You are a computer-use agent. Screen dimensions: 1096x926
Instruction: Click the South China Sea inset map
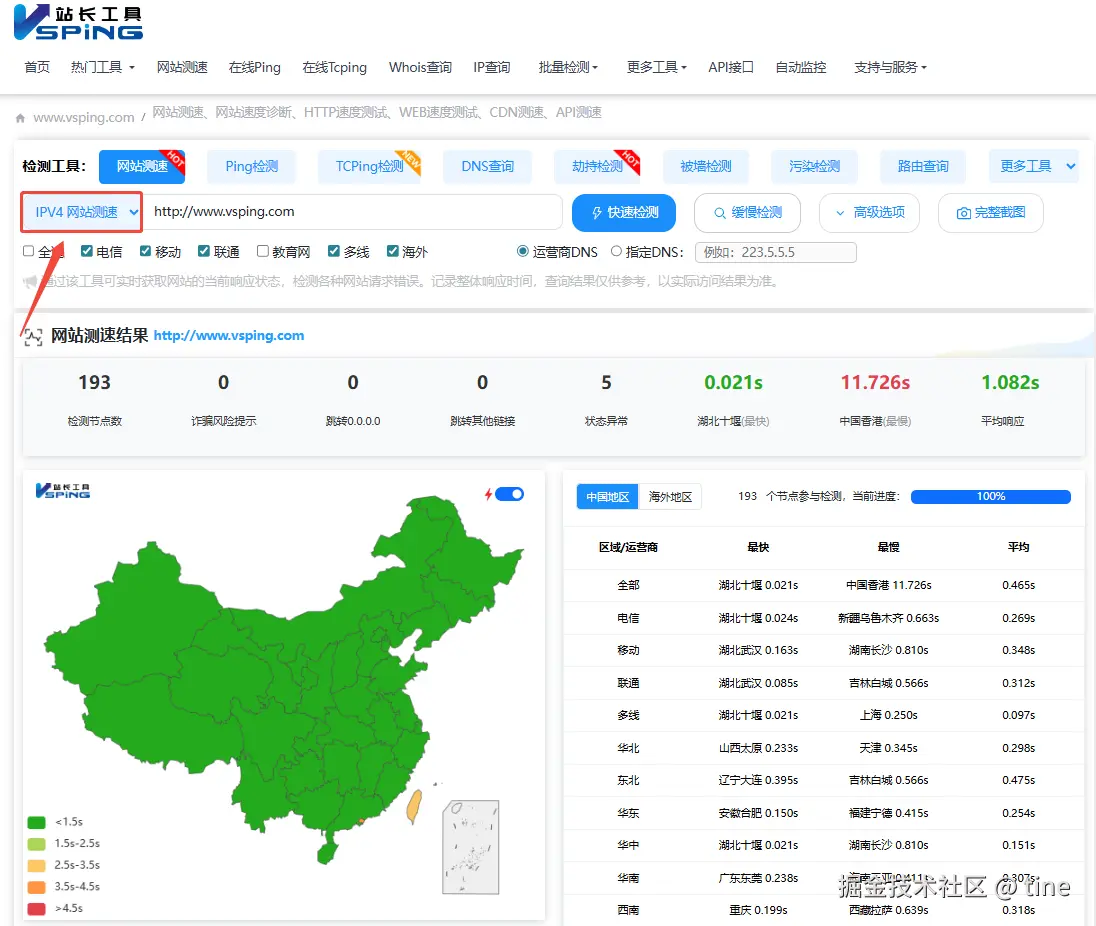click(x=470, y=847)
